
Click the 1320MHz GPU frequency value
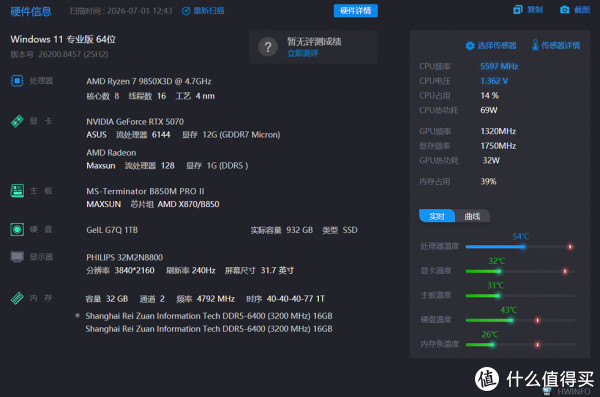click(x=498, y=131)
